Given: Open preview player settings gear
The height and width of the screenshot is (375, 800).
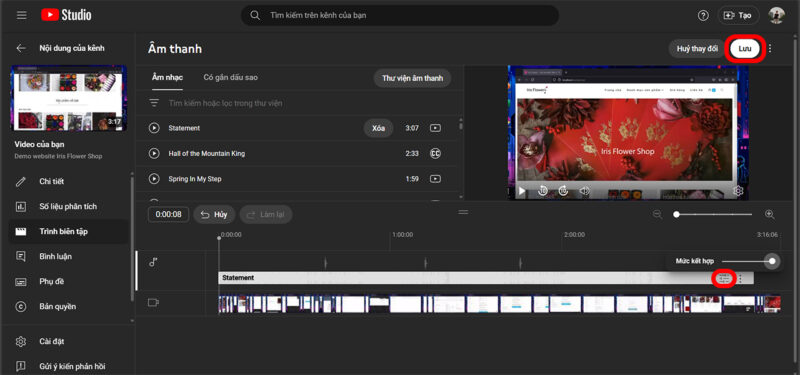Looking at the screenshot, I should coord(737,191).
